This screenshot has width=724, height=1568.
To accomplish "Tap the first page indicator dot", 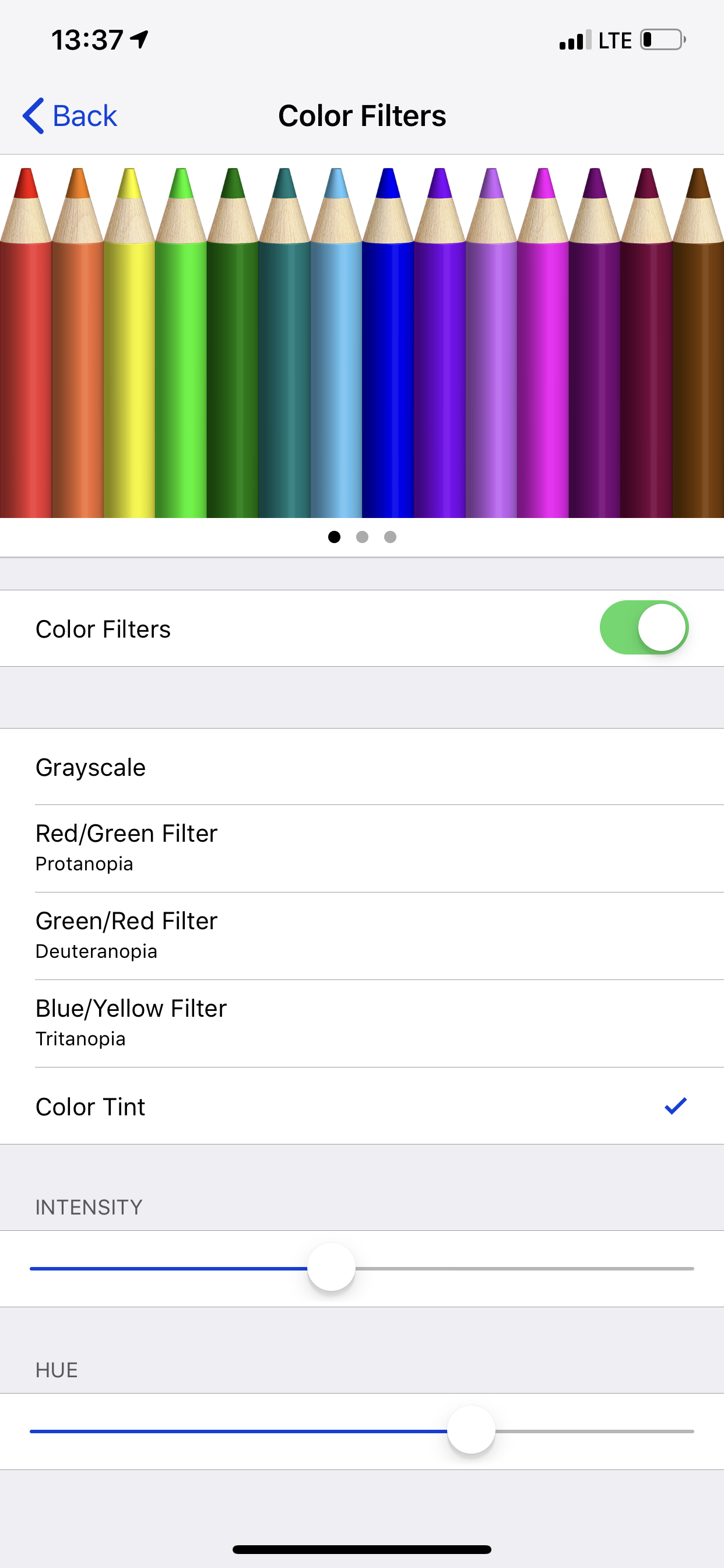I will [334, 537].
